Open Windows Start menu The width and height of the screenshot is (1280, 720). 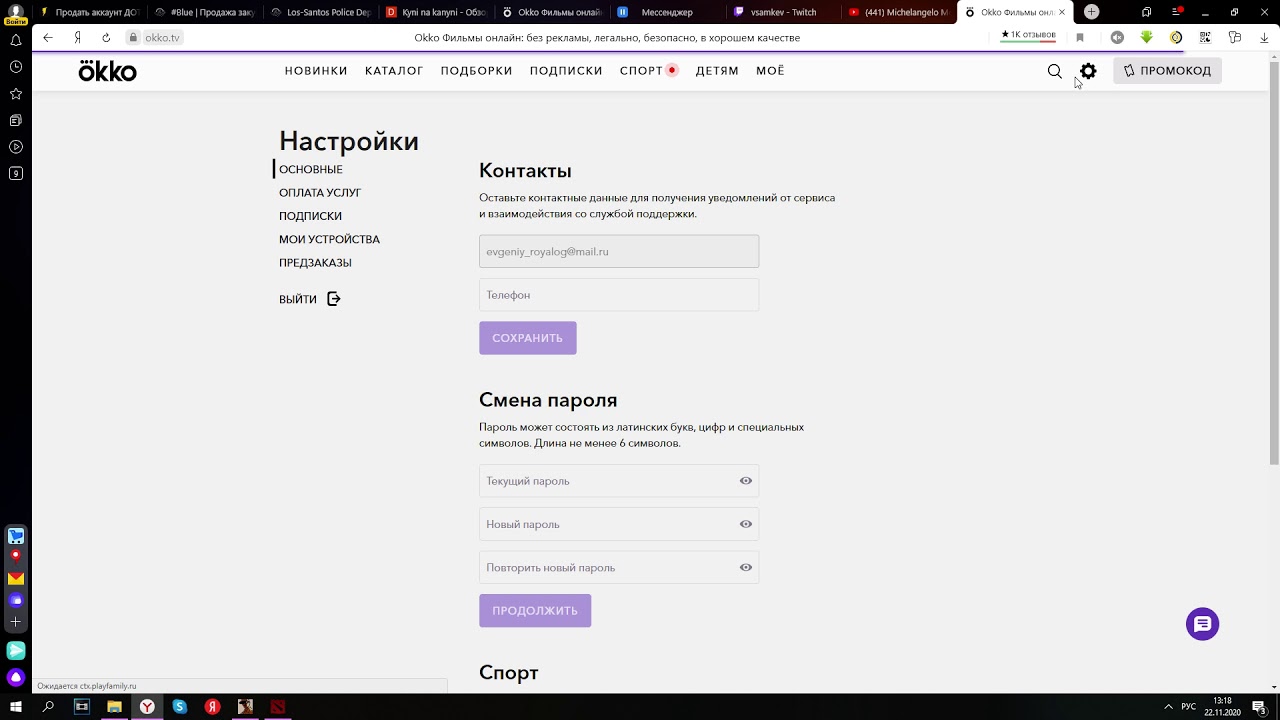coord(15,707)
